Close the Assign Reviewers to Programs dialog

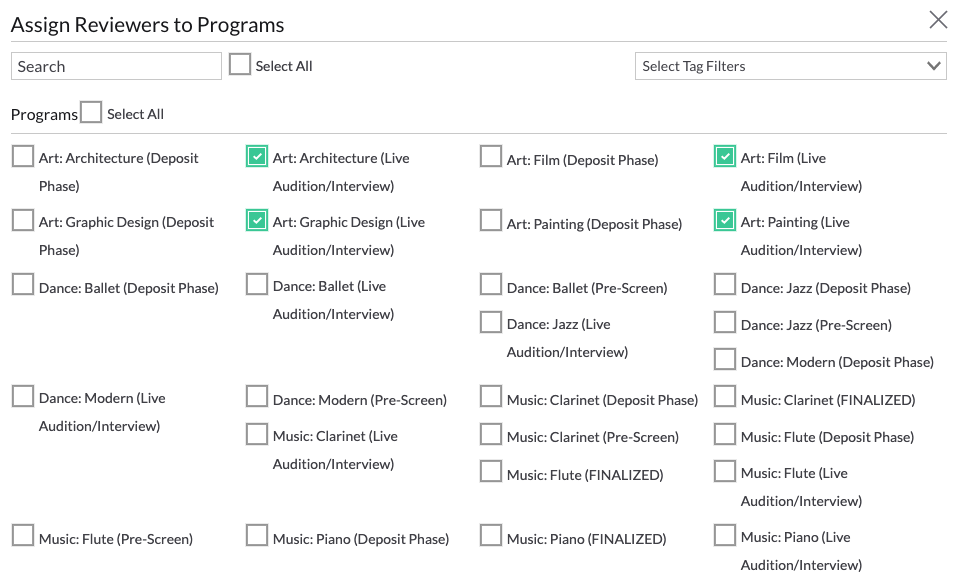pos(937,19)
